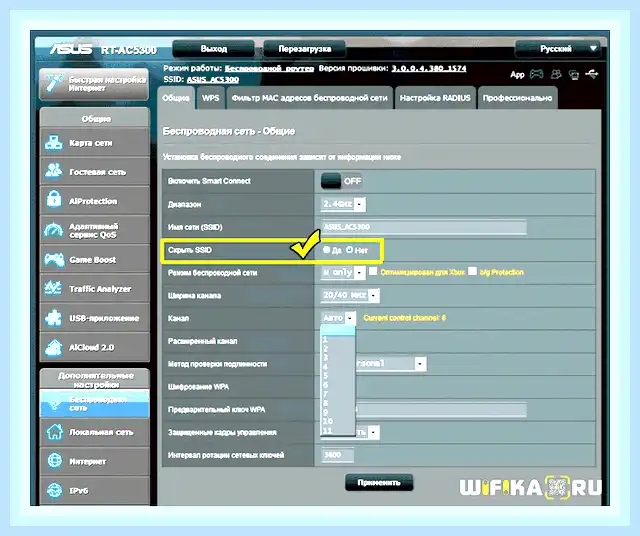Switch to the WPS tab
Image resolution: width=640 pixels, height=536 pixels.
(211, 98)
